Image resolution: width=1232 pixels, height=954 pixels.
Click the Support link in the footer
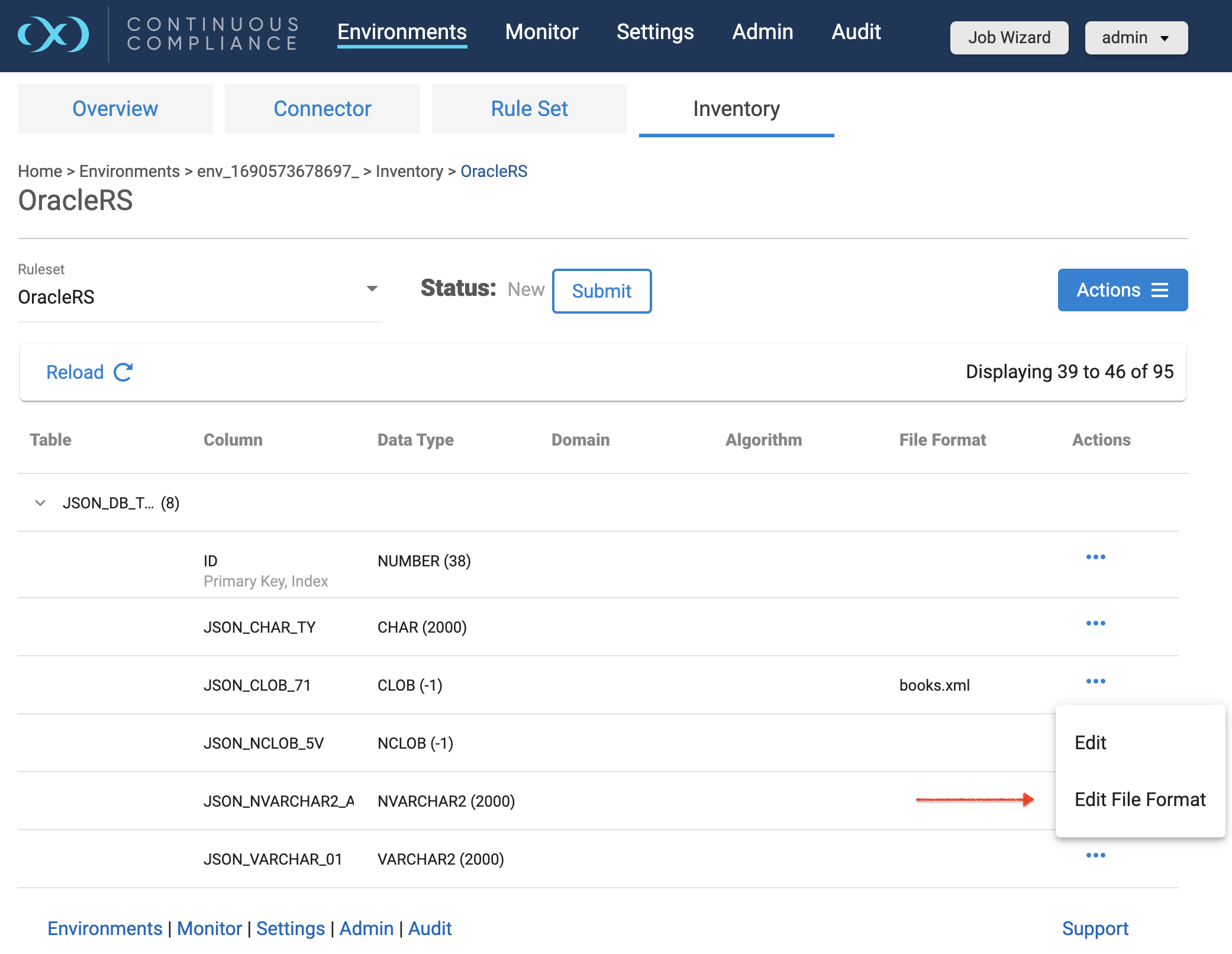(x=1095, y=929)
